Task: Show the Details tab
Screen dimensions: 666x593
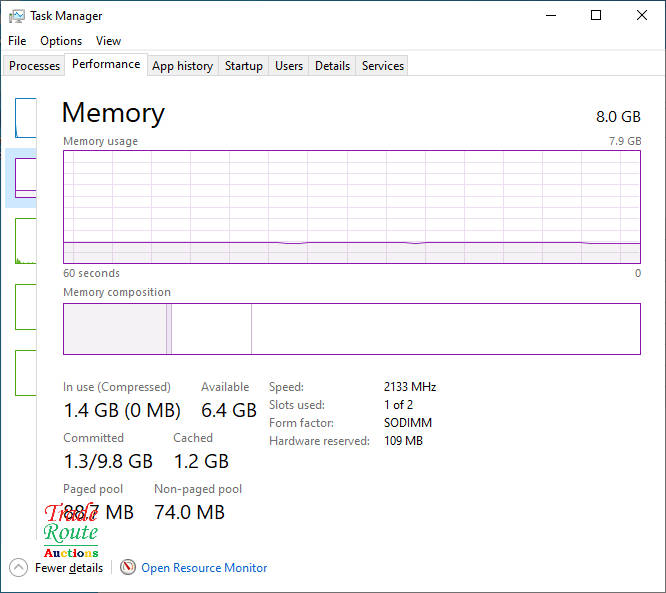Action: (332, 66)
